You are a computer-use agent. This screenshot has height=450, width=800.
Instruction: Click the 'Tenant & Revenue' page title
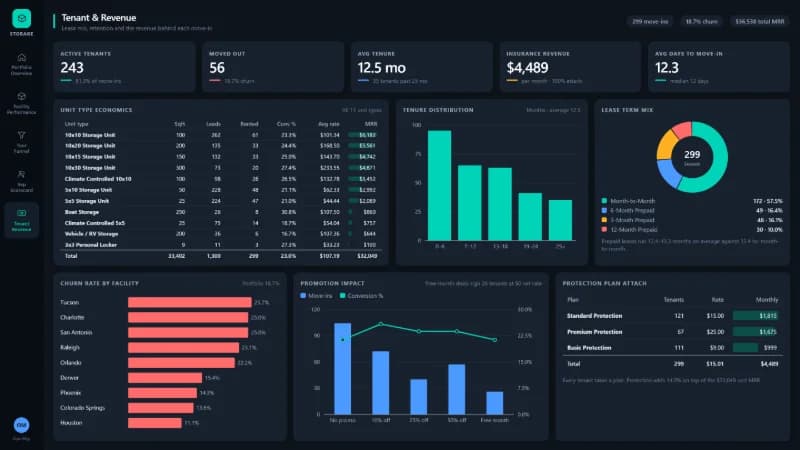tap(98, 18)
